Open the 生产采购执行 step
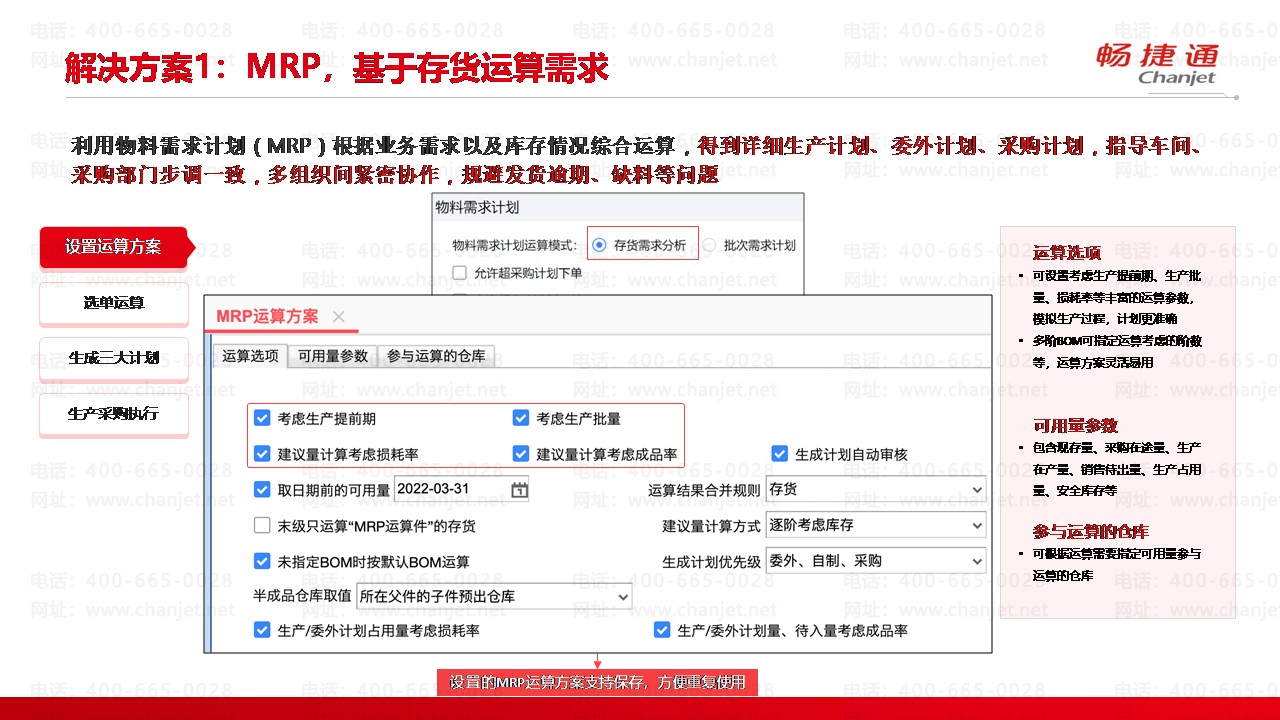The width and height of the screenshot is (1280, 720). point(114,413)
